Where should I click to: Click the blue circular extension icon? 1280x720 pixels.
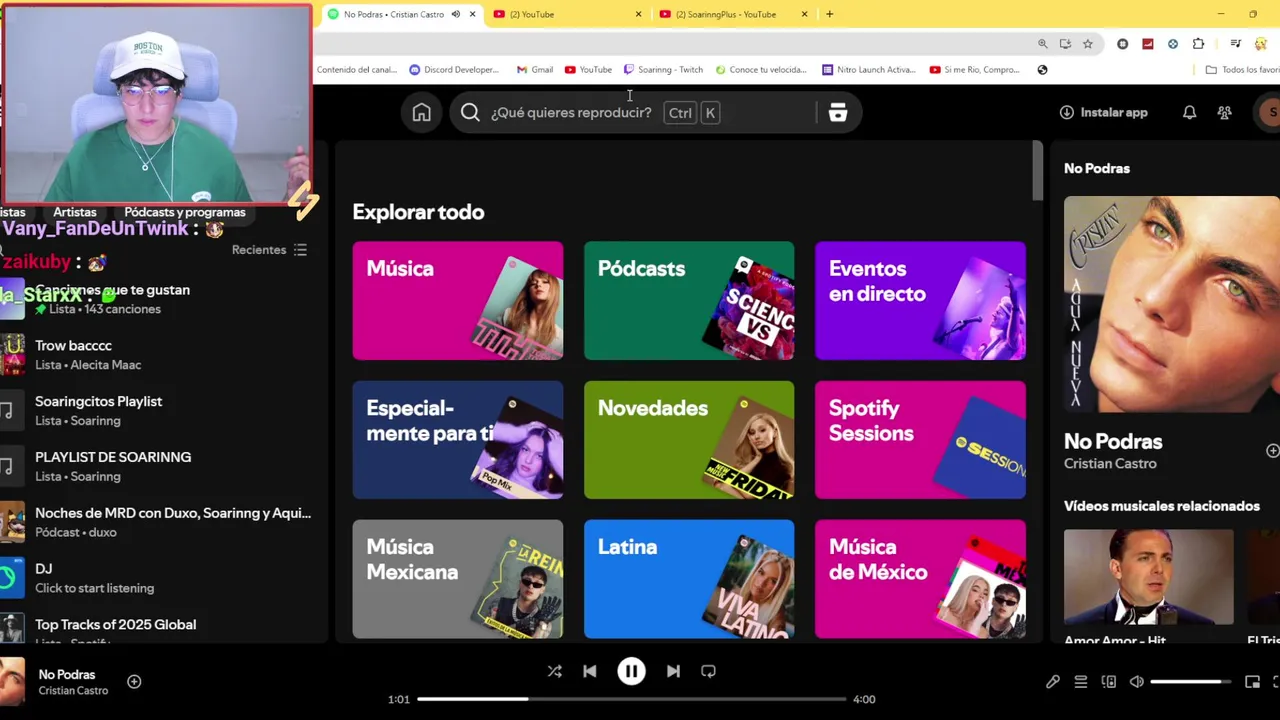[1172, 44]
